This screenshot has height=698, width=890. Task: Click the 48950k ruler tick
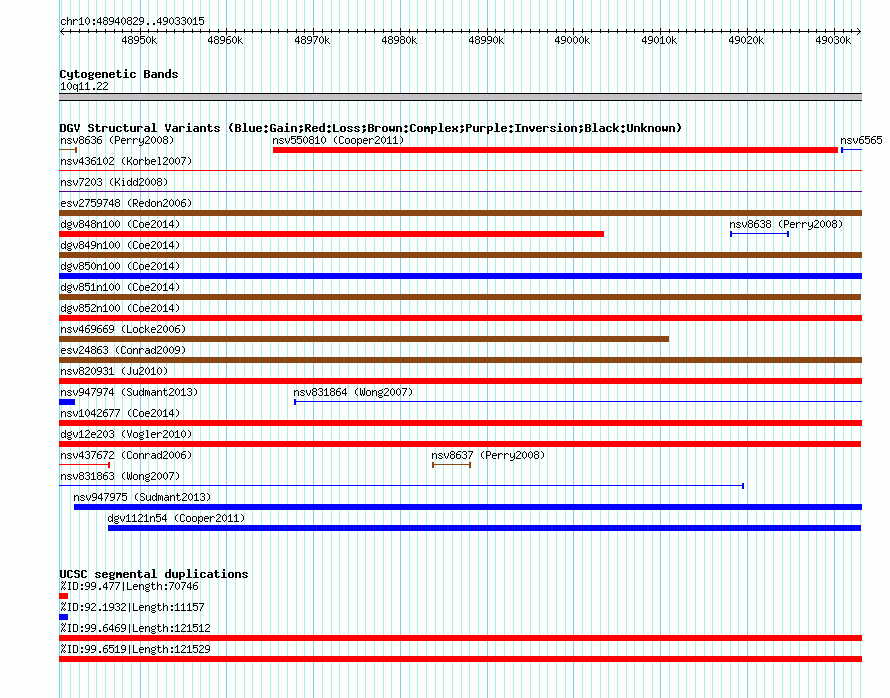tap(139, 40)
